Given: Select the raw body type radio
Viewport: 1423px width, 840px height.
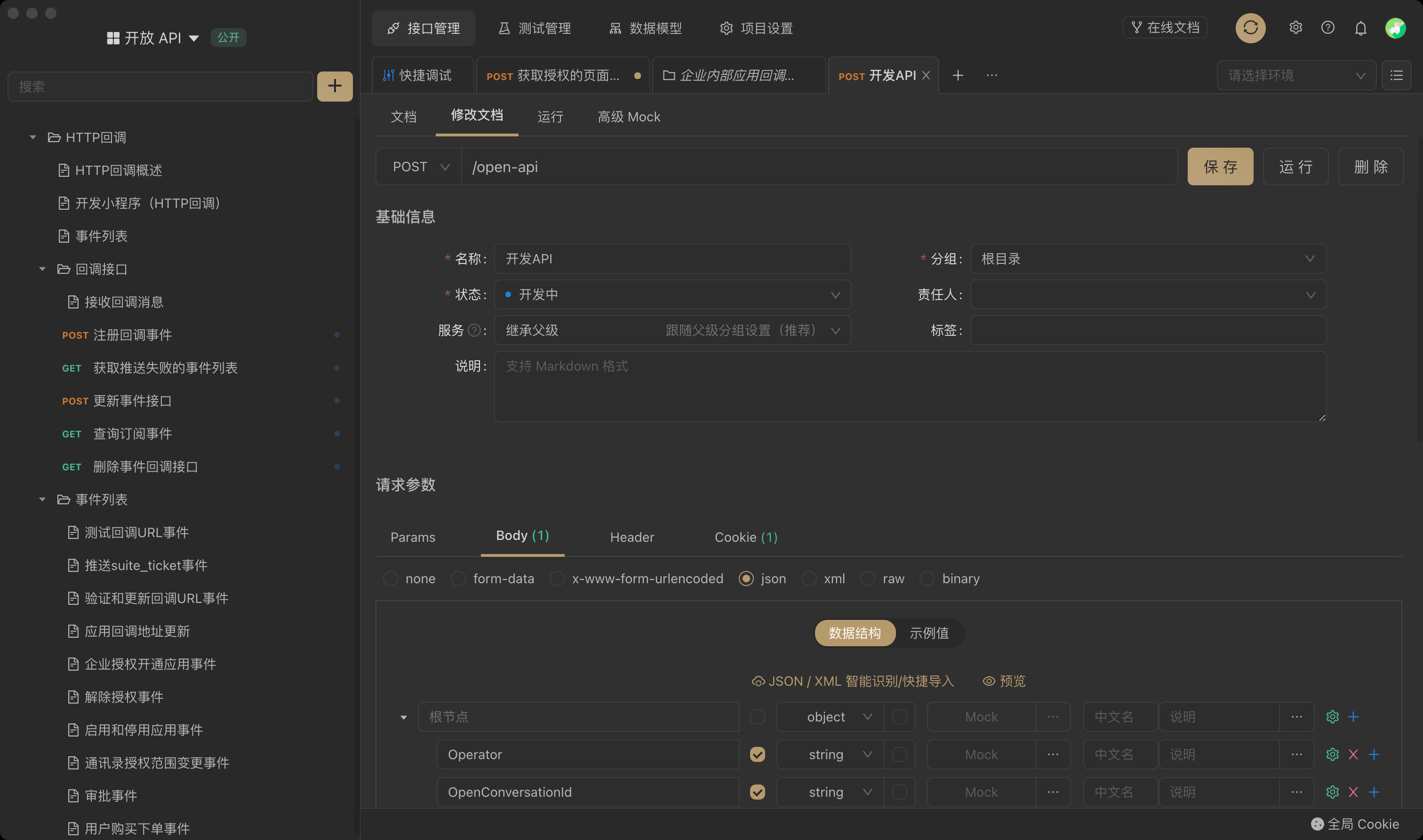Looking at the screenshot, I should pyautogui.click(x=868, y=578).
